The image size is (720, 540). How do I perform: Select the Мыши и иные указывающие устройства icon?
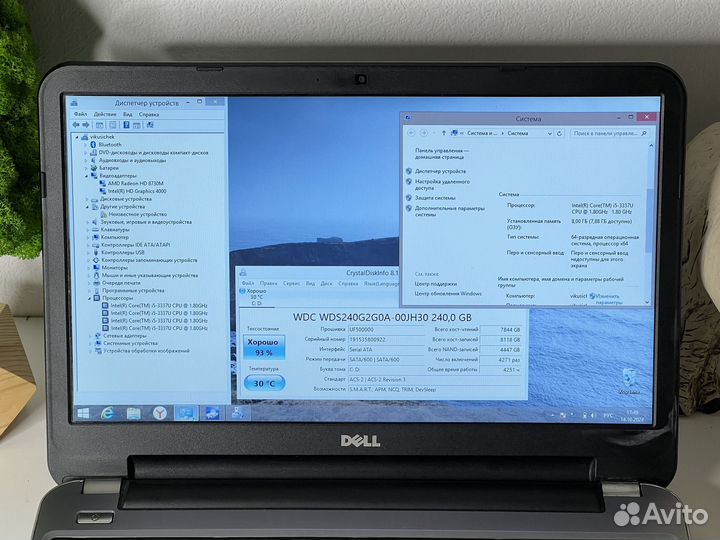point(96,275)
